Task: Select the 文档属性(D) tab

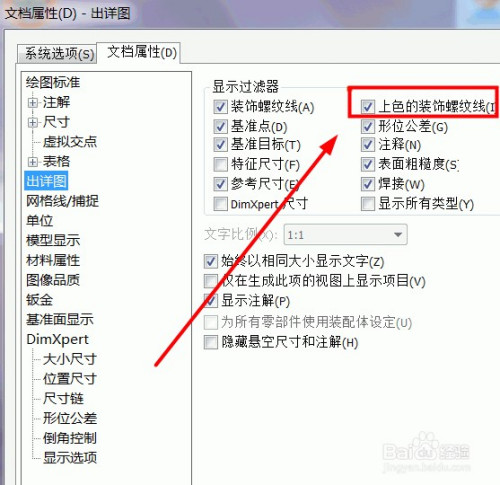Action: pos(141,52)
